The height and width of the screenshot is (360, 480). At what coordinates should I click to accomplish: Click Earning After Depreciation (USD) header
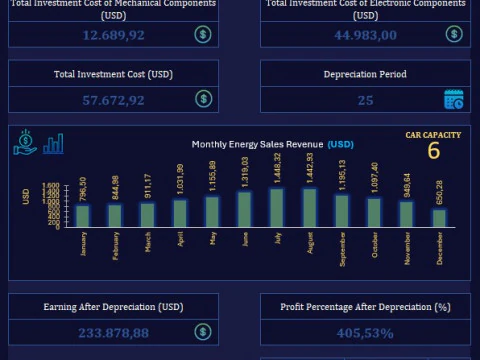tap(113, 307)
